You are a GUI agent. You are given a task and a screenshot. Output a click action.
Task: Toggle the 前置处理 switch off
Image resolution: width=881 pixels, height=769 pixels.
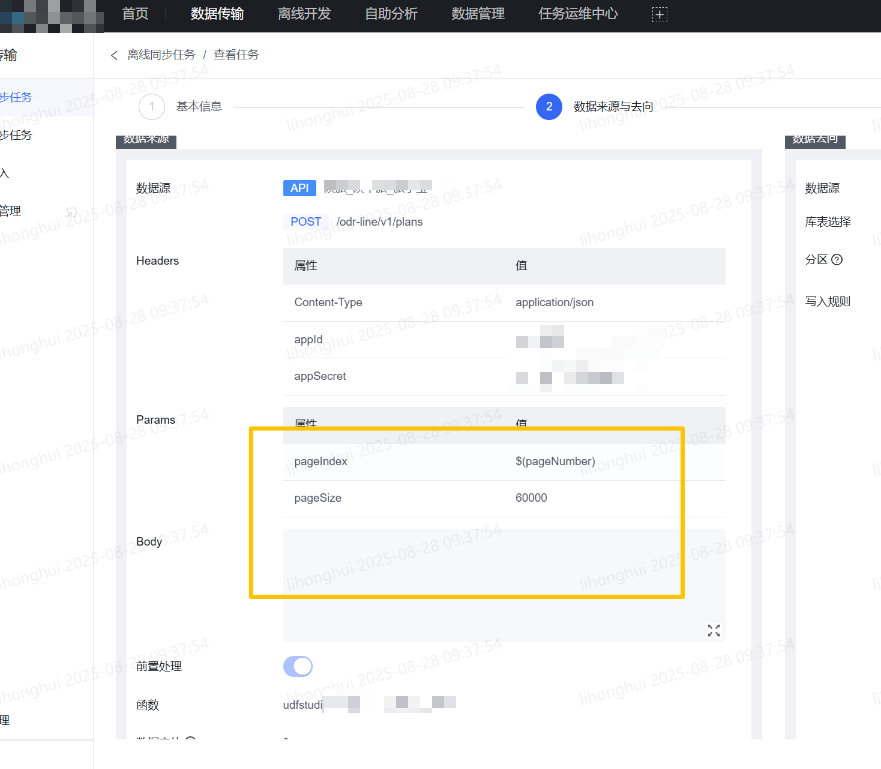click(298, 666)
